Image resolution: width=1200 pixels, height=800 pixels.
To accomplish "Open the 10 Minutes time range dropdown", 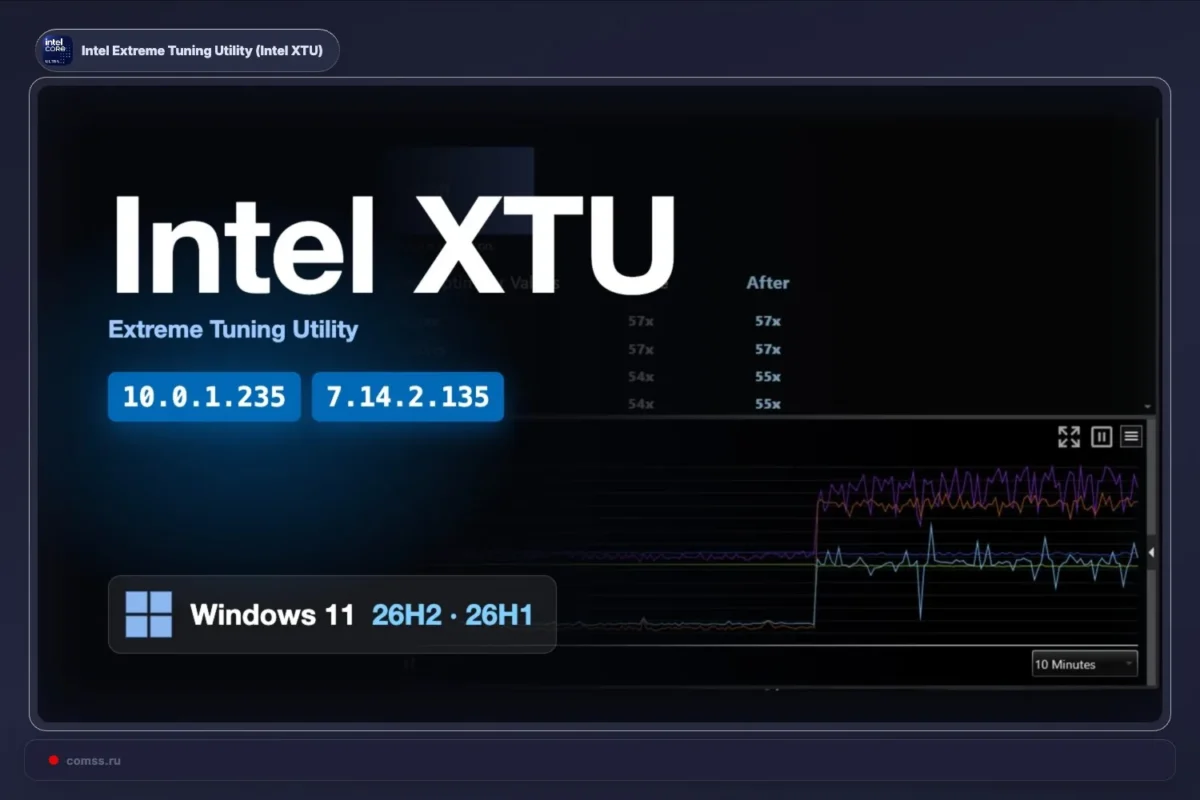I will point(1085,664).
